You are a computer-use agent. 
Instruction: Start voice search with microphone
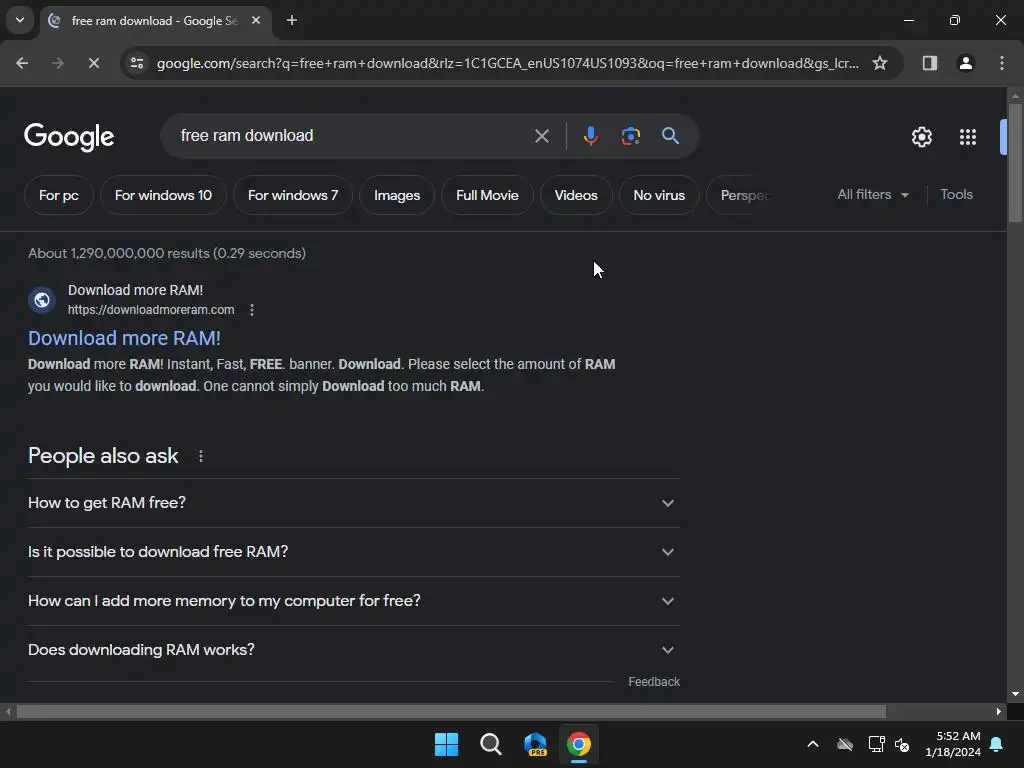[x=590, y=136]
